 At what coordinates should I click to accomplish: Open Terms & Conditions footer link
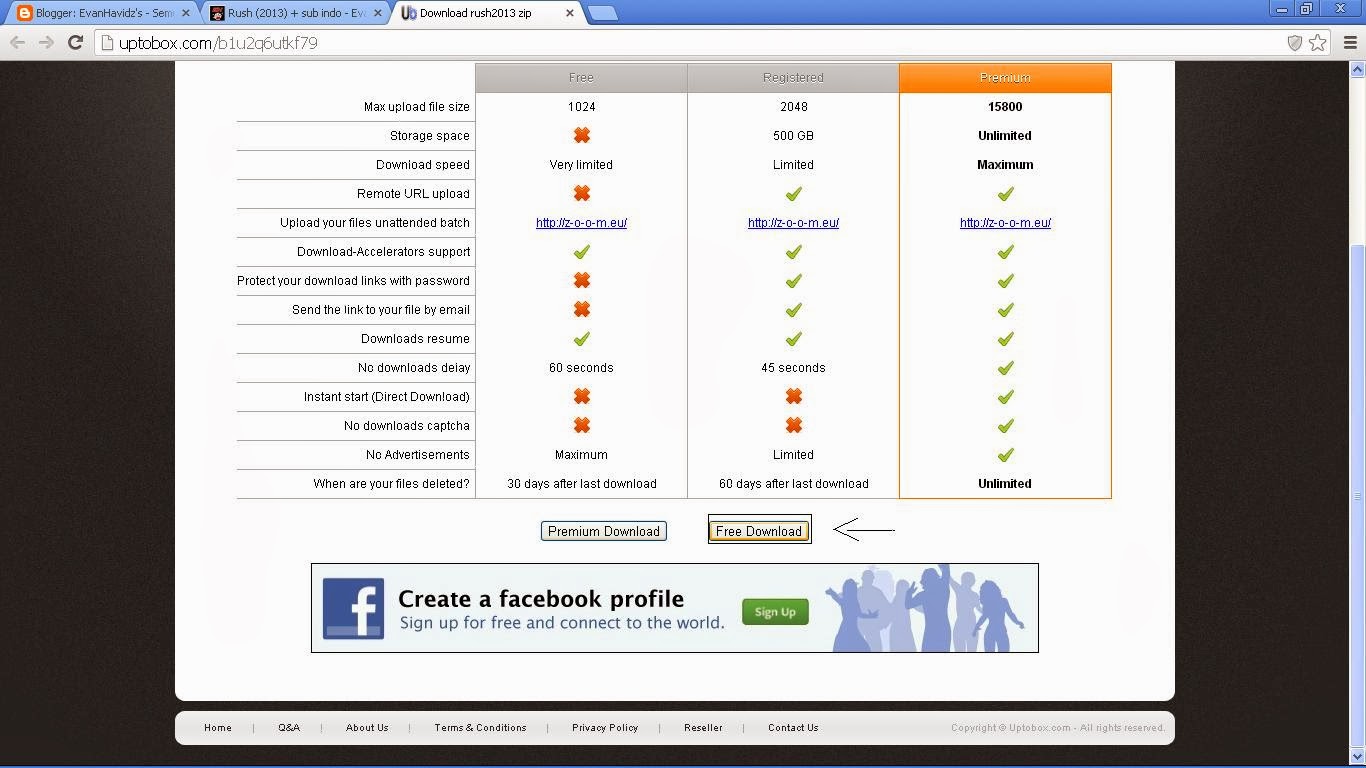(480, 728)
